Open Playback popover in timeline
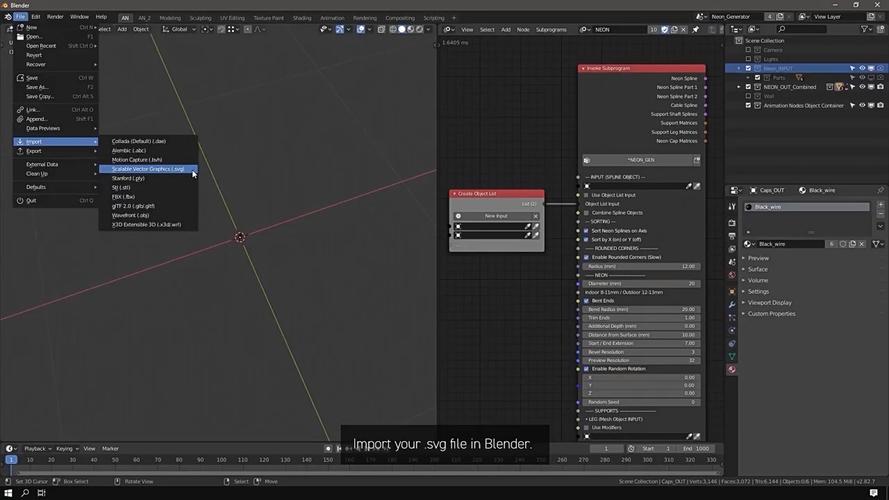The height and width of the screenshot is (500, 889). click(x=37, y=448)
